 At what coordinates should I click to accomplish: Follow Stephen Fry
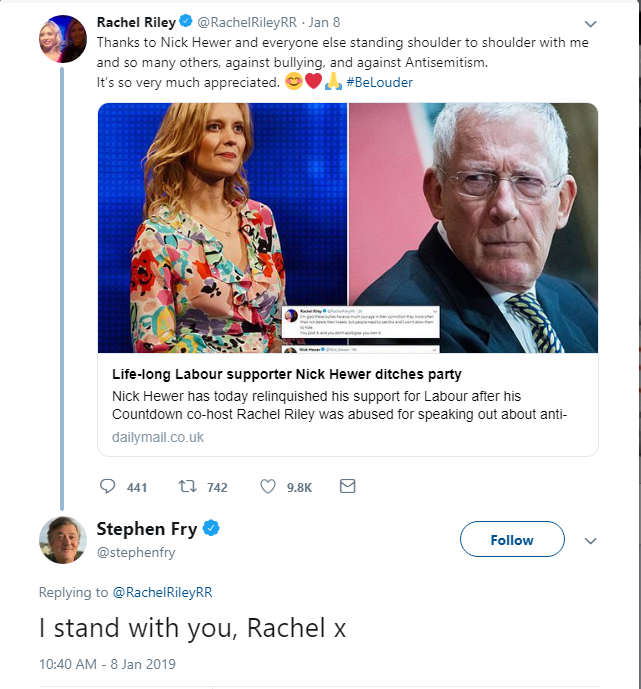[512, 540]
